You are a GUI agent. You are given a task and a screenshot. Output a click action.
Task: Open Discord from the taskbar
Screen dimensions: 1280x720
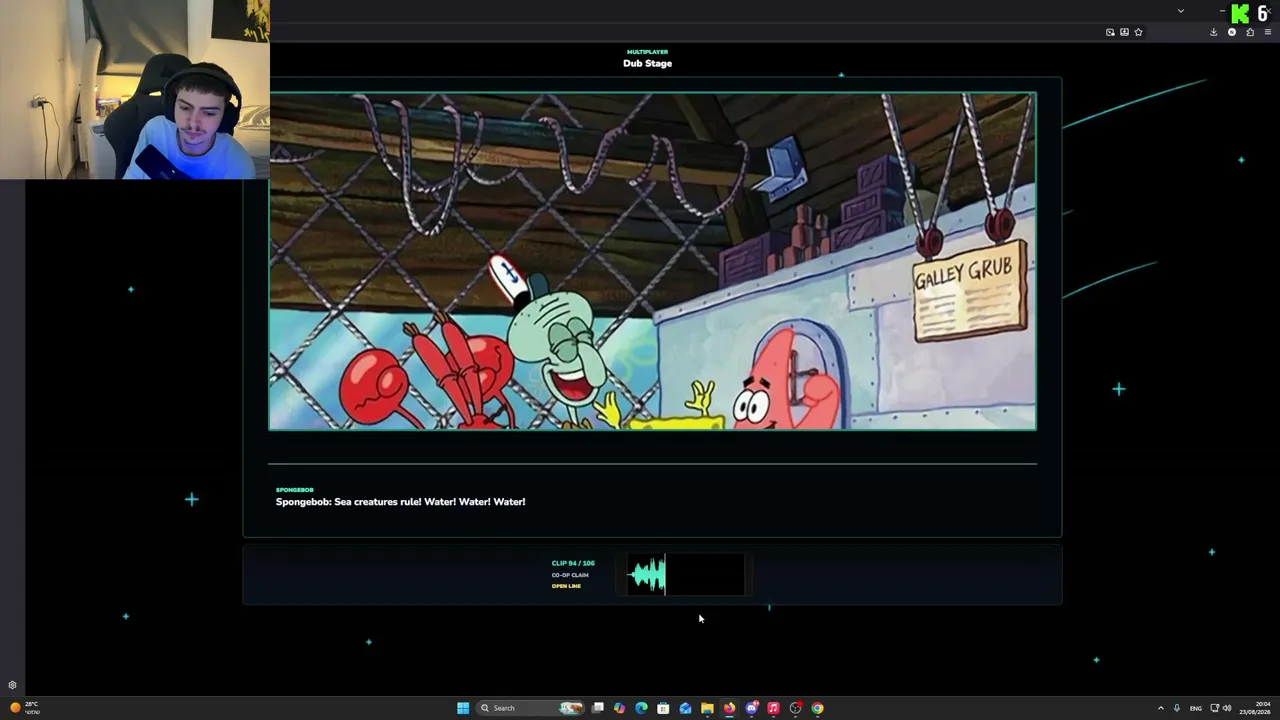(x=752, y=708)
